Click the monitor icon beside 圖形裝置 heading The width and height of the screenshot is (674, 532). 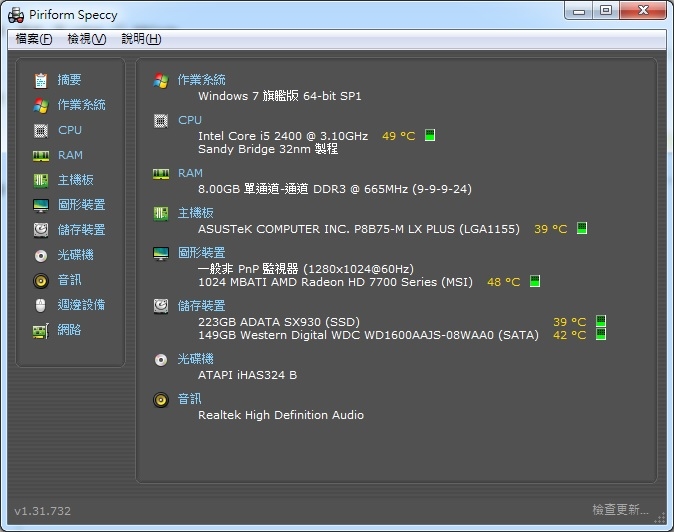(161, 254)
